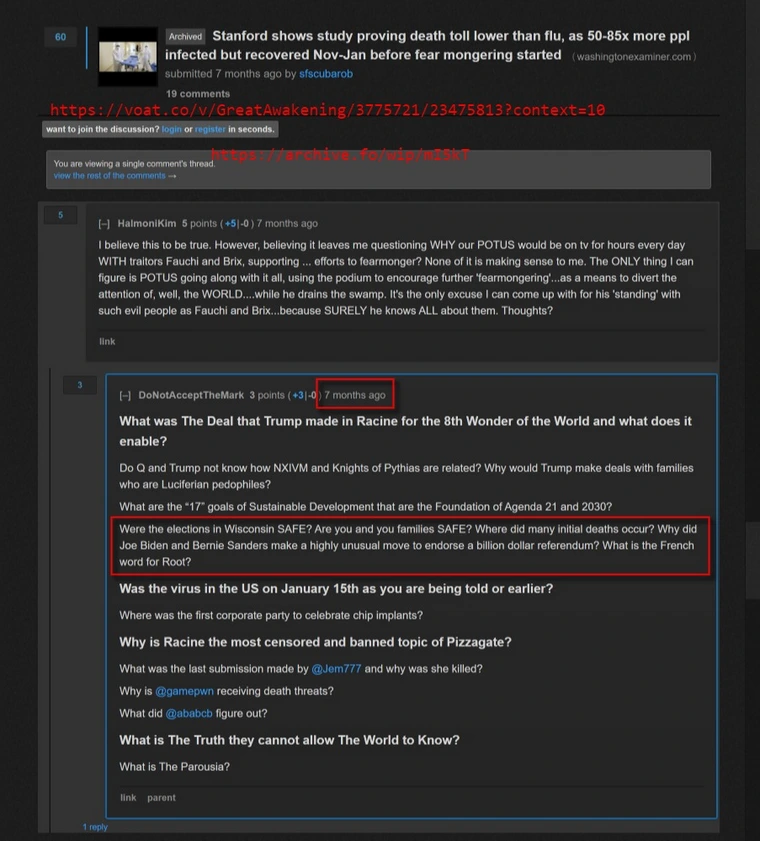Open the @ababcb user mention
760x841 pixels.
pyautogui.click(x=189, y=714)
